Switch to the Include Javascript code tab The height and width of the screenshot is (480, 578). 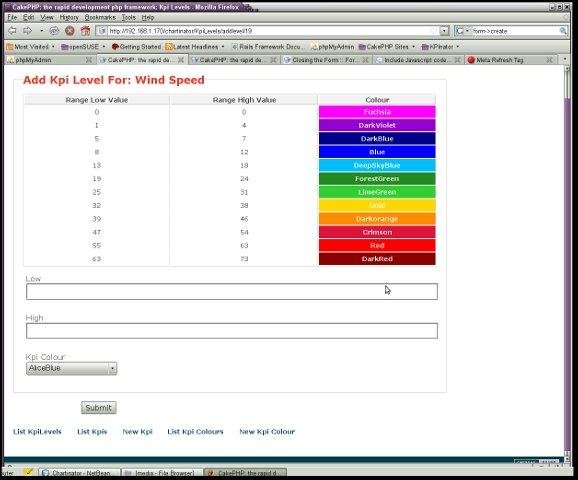tap(418, 60)
